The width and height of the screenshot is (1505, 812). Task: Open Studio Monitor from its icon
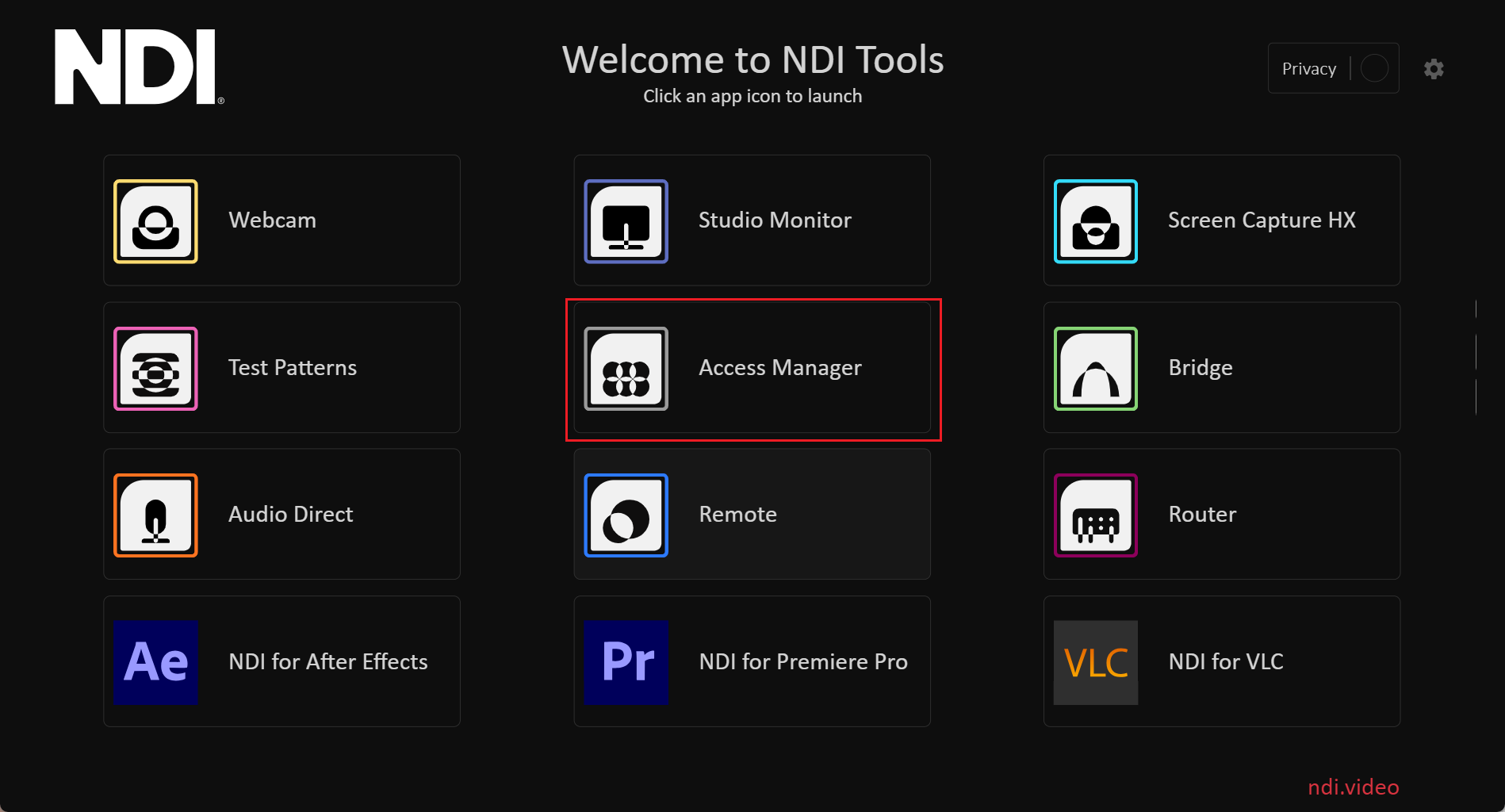click(626, 221)
